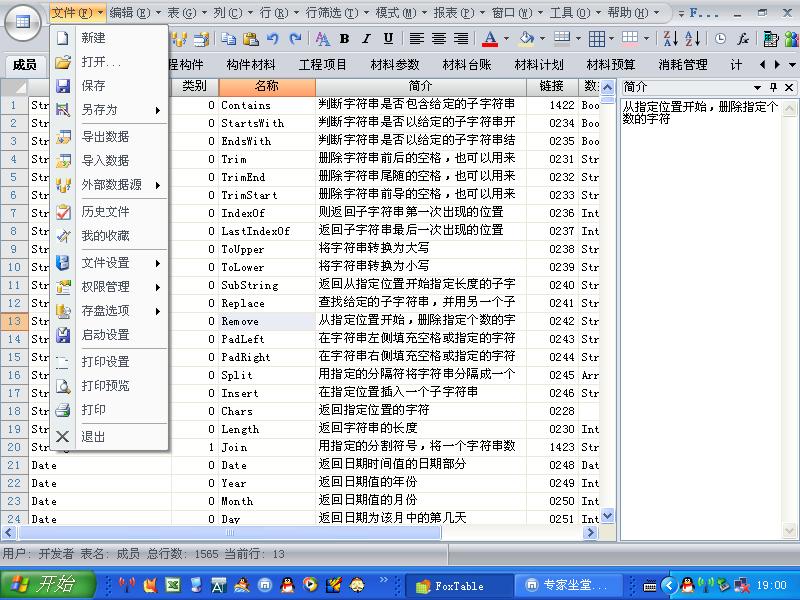Switch to the 材料台账 tab

467,65
